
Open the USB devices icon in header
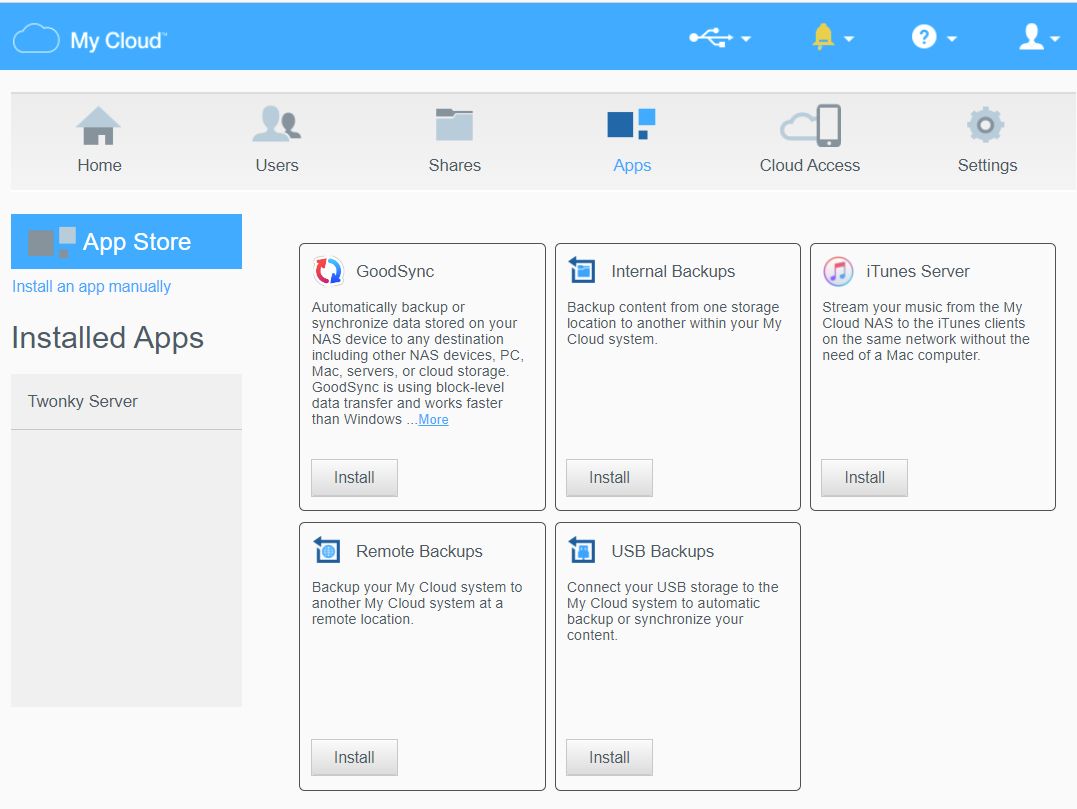point(710,38)
